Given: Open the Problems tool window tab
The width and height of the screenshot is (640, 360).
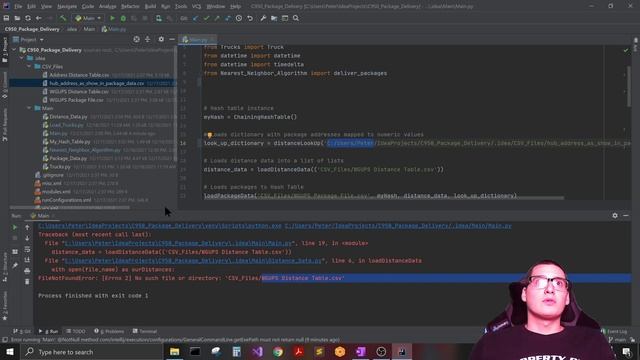Looking at the screenshot, I should pyautogui.click(x=109, y=331).
